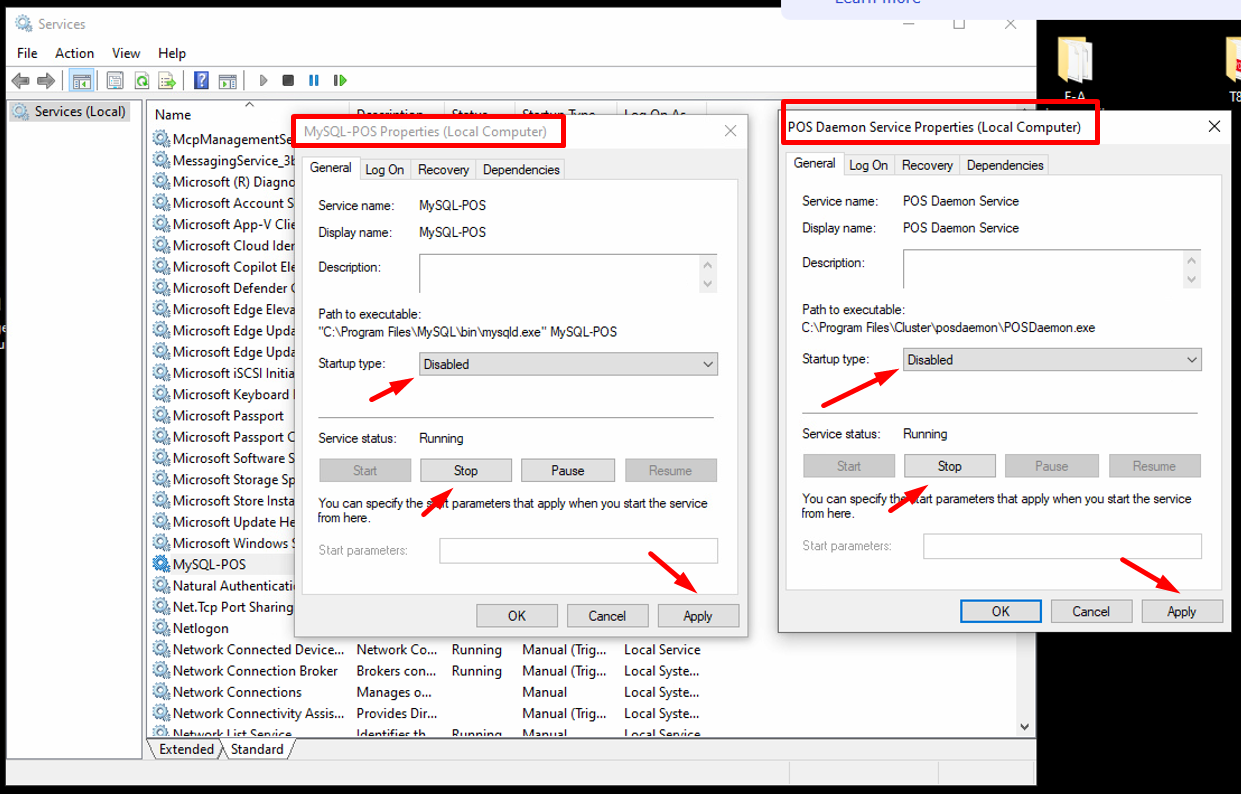This screenshot has width=1241, height=794.
Task: Switch to Dependencies tab in POS Daemon Service Properties
Action: [x=1005, y=165]
